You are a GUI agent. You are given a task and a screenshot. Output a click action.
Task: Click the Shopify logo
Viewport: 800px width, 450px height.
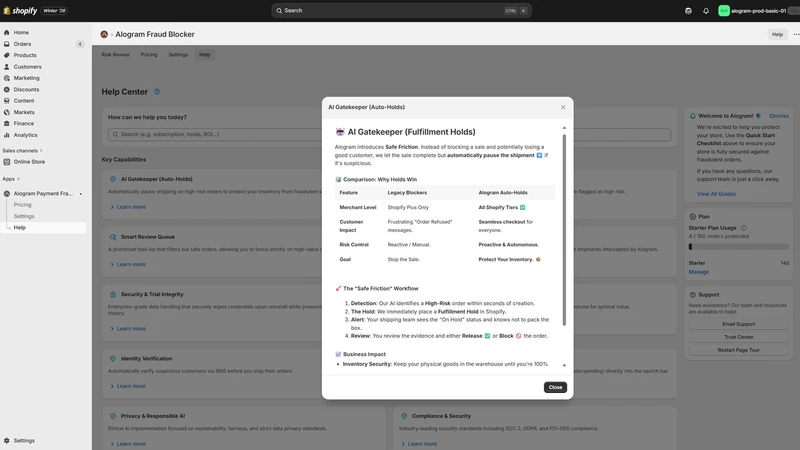tap(20, 11)
